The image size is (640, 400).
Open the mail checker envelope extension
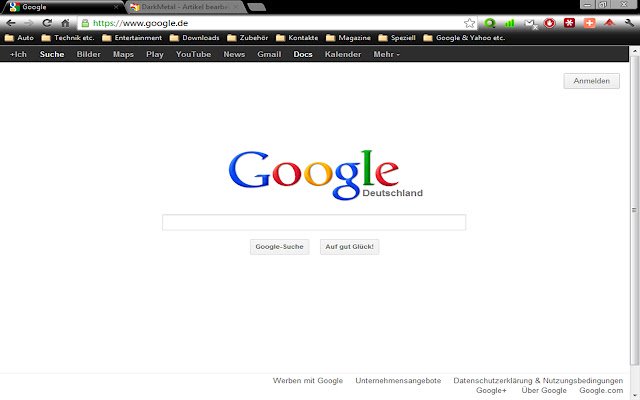pos(530,24)
